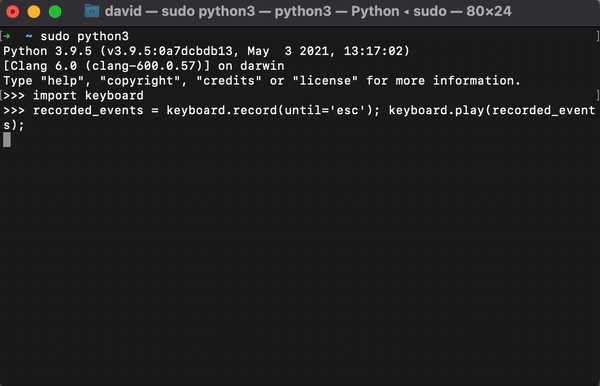Image resolution: width=600 pixels, height=386 pixels.
Task: Click the Python 3.9.5 version line
Action: click(x=206, y=51)
